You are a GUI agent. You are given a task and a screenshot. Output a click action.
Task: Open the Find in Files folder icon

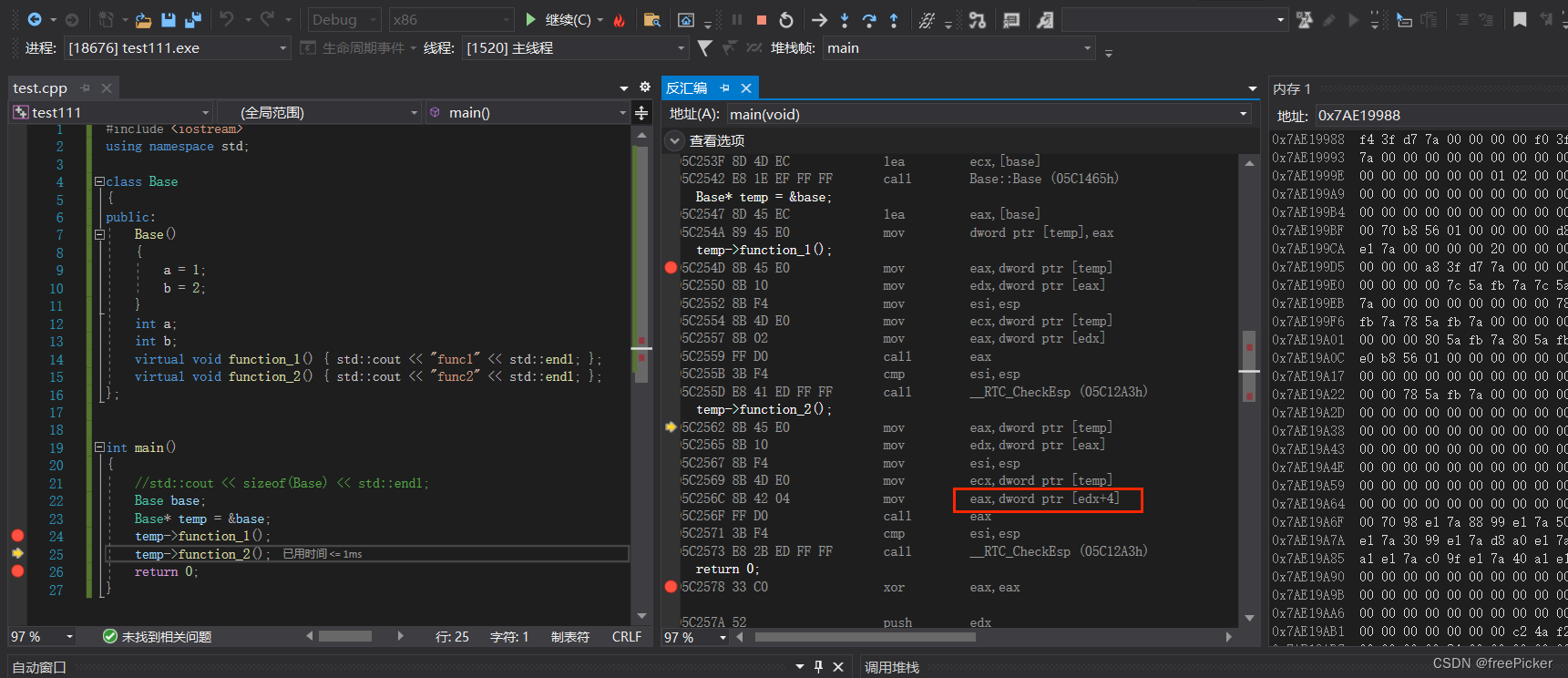(x=651, y=19)
